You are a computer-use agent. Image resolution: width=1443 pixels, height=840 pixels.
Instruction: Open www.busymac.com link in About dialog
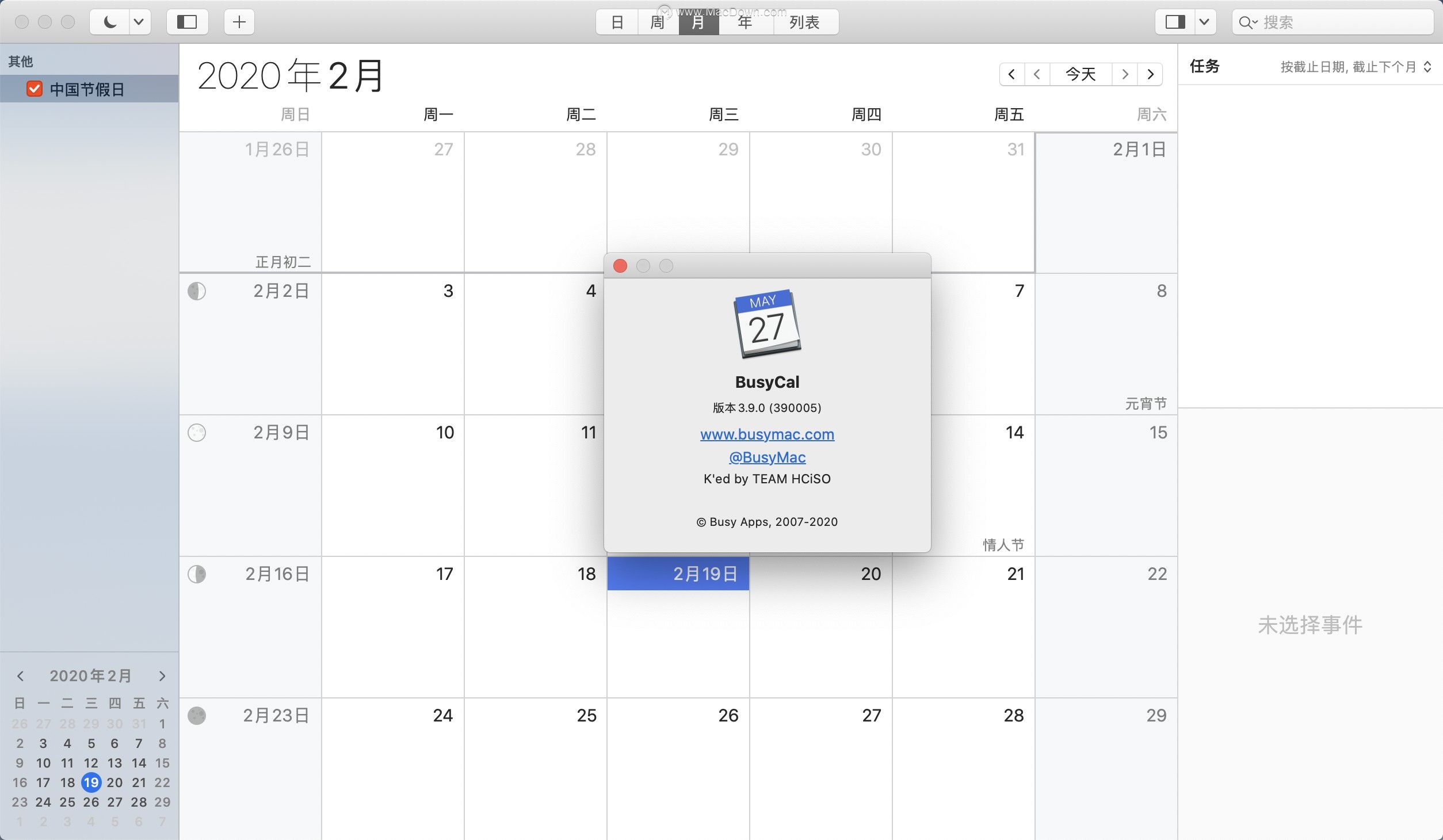[x=767, y=434]
